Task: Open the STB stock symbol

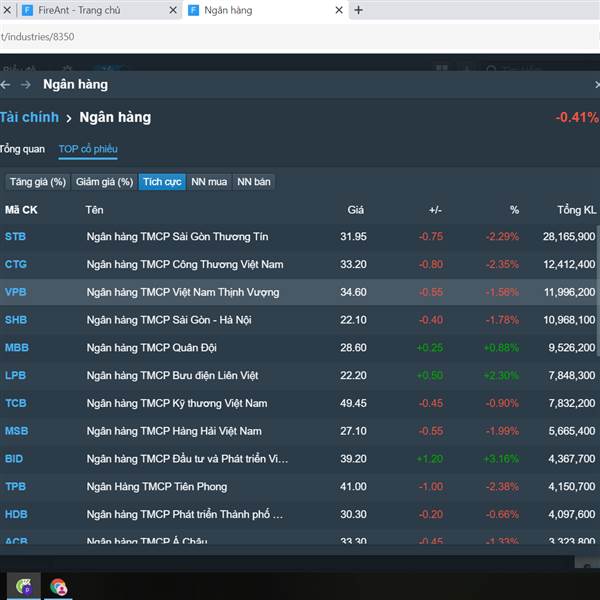Action: coord(15,236)
